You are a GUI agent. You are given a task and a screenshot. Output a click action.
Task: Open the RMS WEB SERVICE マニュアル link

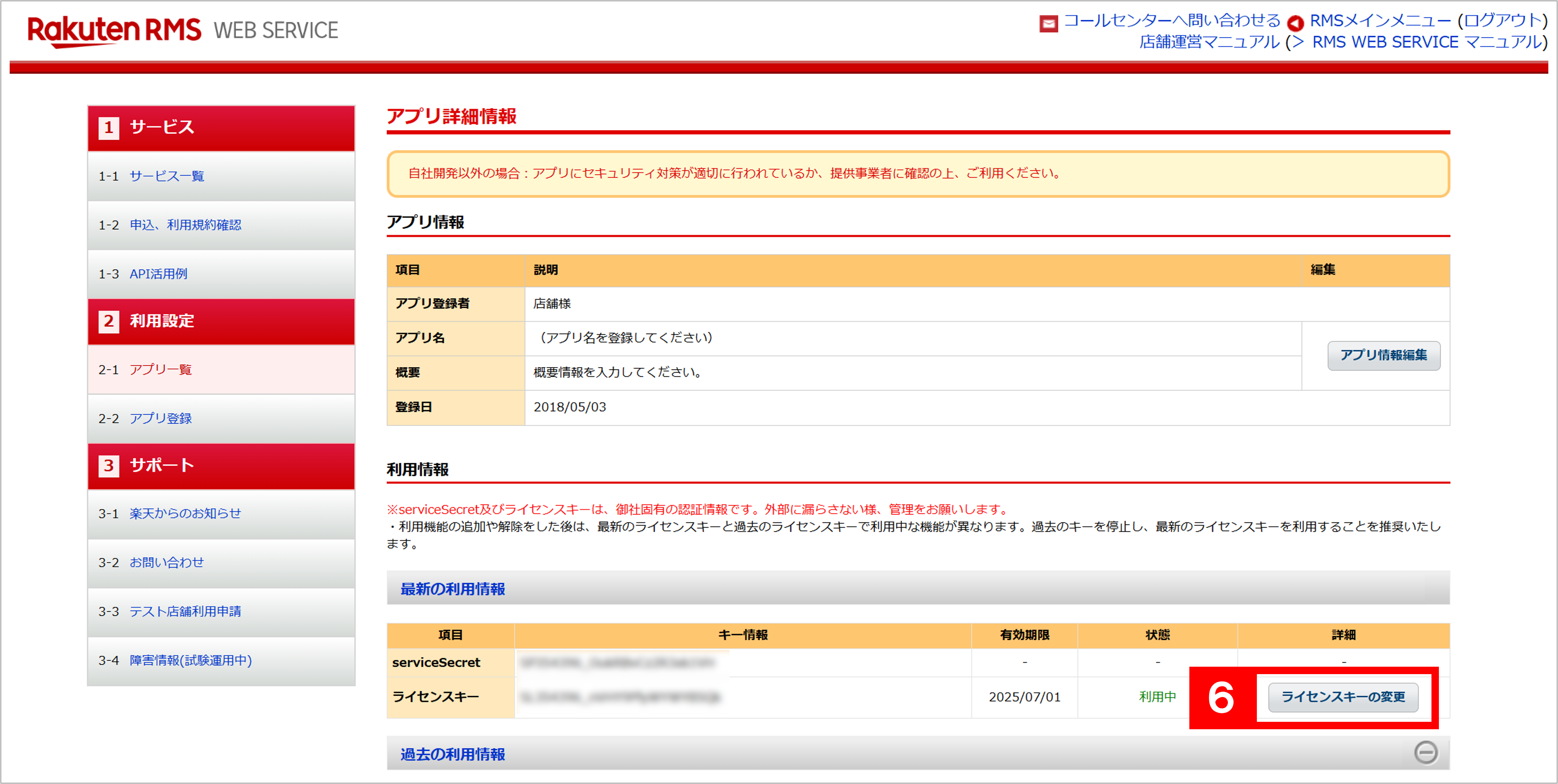tap(1427, 42)
